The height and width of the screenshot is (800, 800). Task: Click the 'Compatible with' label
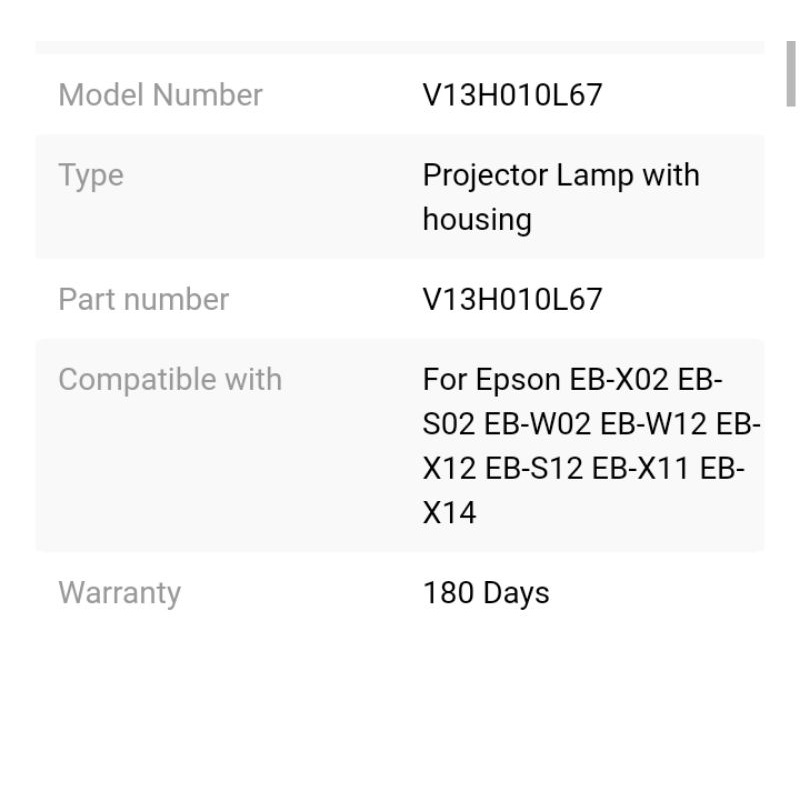point(170,380)
